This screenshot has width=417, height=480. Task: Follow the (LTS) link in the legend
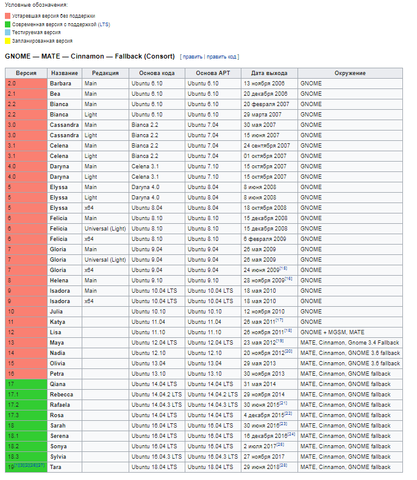pos(104,24)
